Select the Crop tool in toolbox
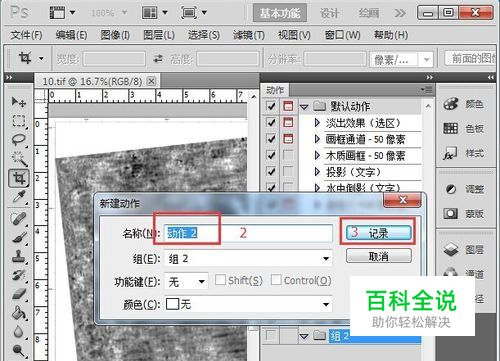Screen dimensions: 500x361 (x=19, y=178)
